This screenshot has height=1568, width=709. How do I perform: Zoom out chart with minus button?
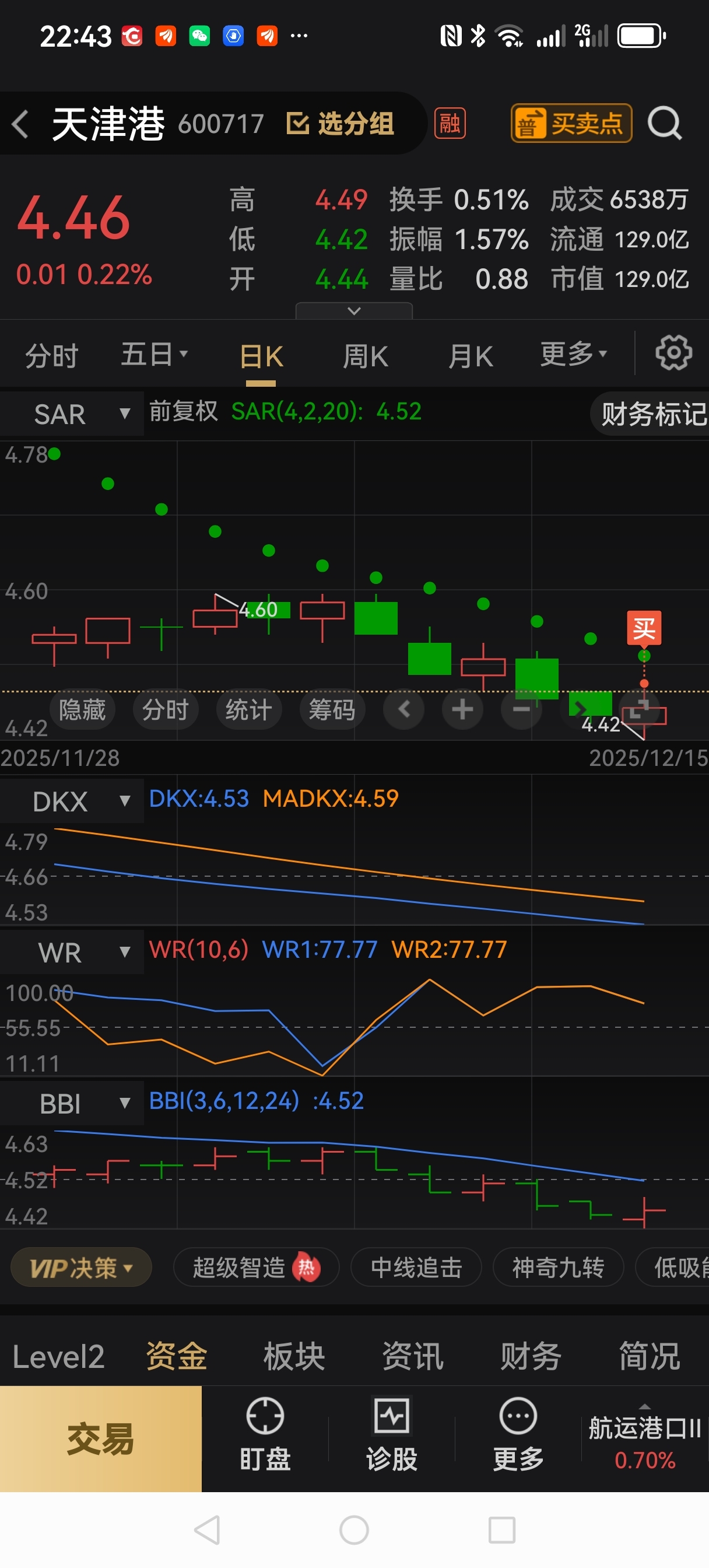[x=521, y=709]
